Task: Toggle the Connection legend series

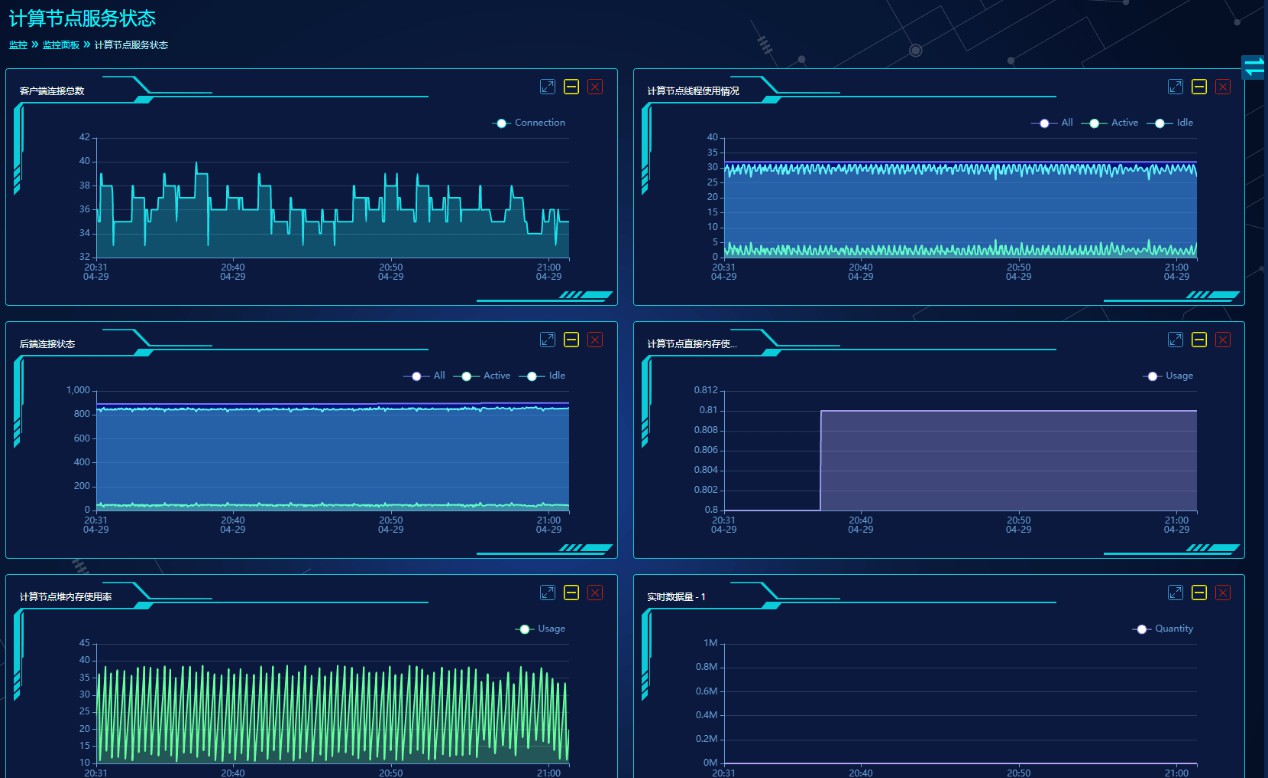Action: click(529, 123)
